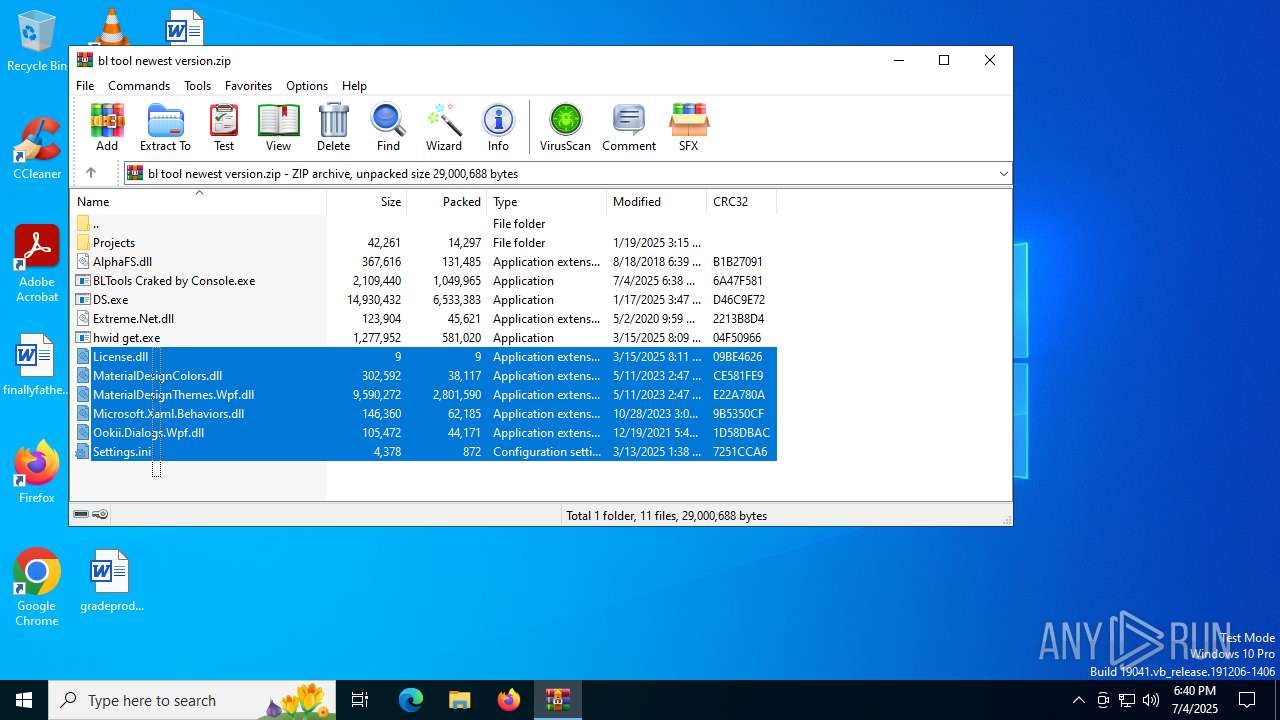This screenshot has height=720, width=1280.
Task: Open Task View on taskbar
Action: tap(360, 700)
